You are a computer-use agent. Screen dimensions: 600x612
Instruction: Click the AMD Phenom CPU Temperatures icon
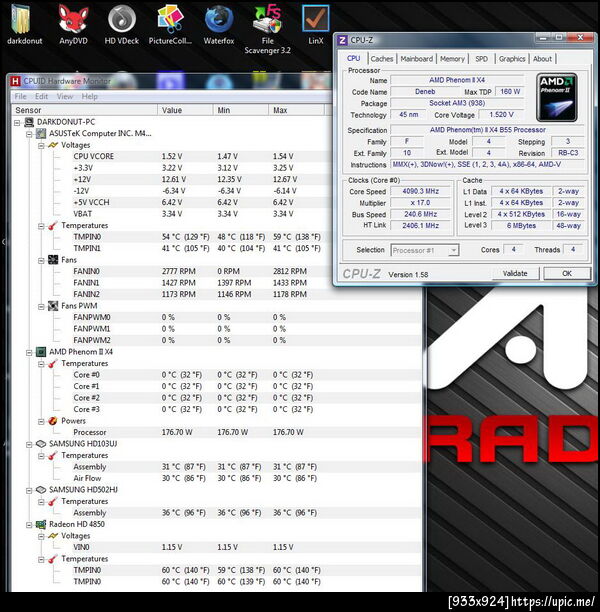[53, 363]
